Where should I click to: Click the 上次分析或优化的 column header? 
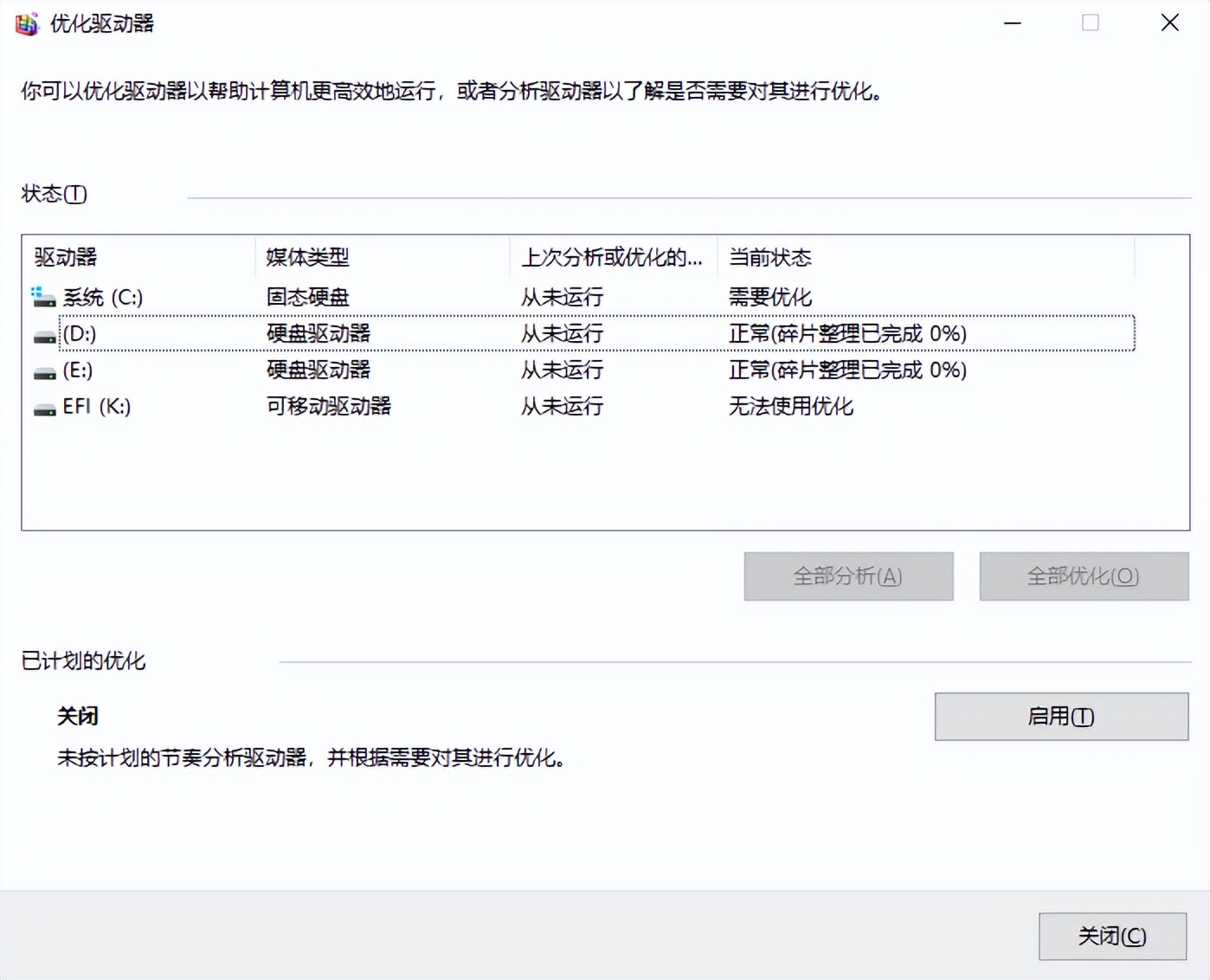point(611,257)
